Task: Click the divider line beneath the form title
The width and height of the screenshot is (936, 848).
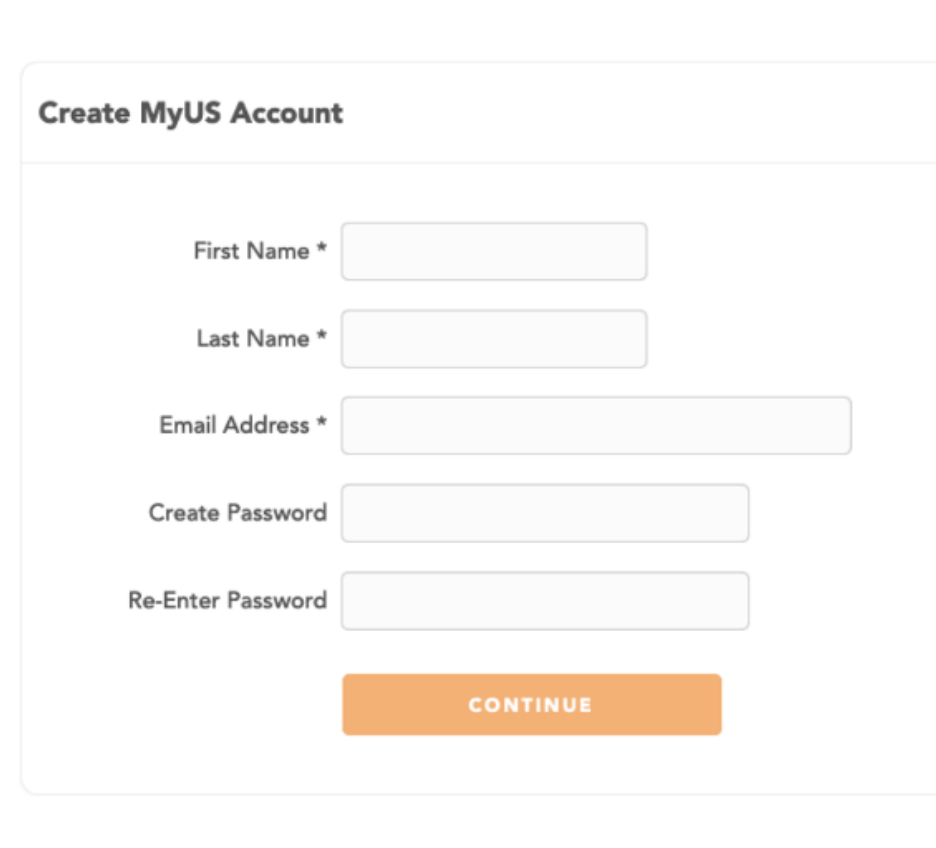Action: 480,162
